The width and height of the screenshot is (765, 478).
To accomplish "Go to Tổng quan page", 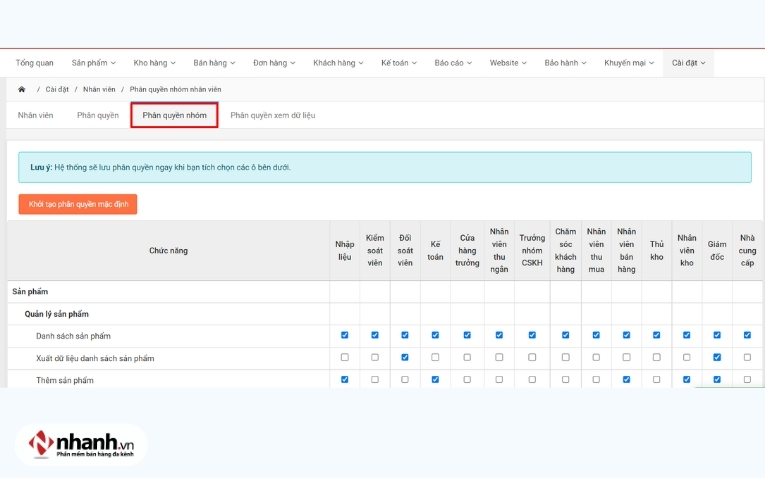I will (35, 63).
